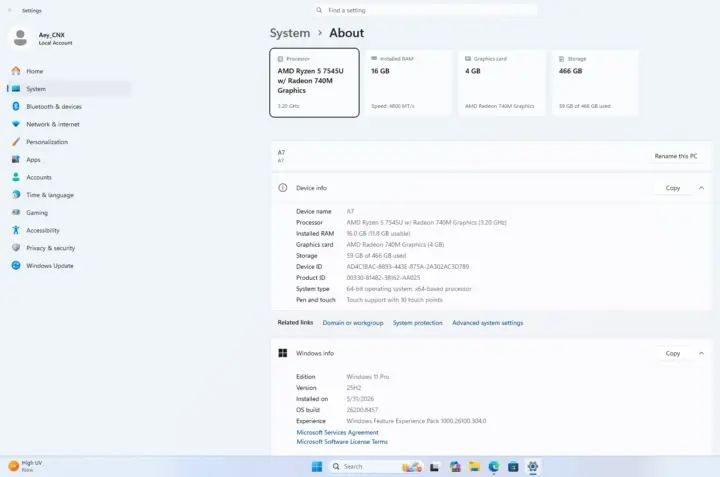Launch Copilot from the taskbar
This screenshot has width=720, height=477.
click(x=455, y=467)
